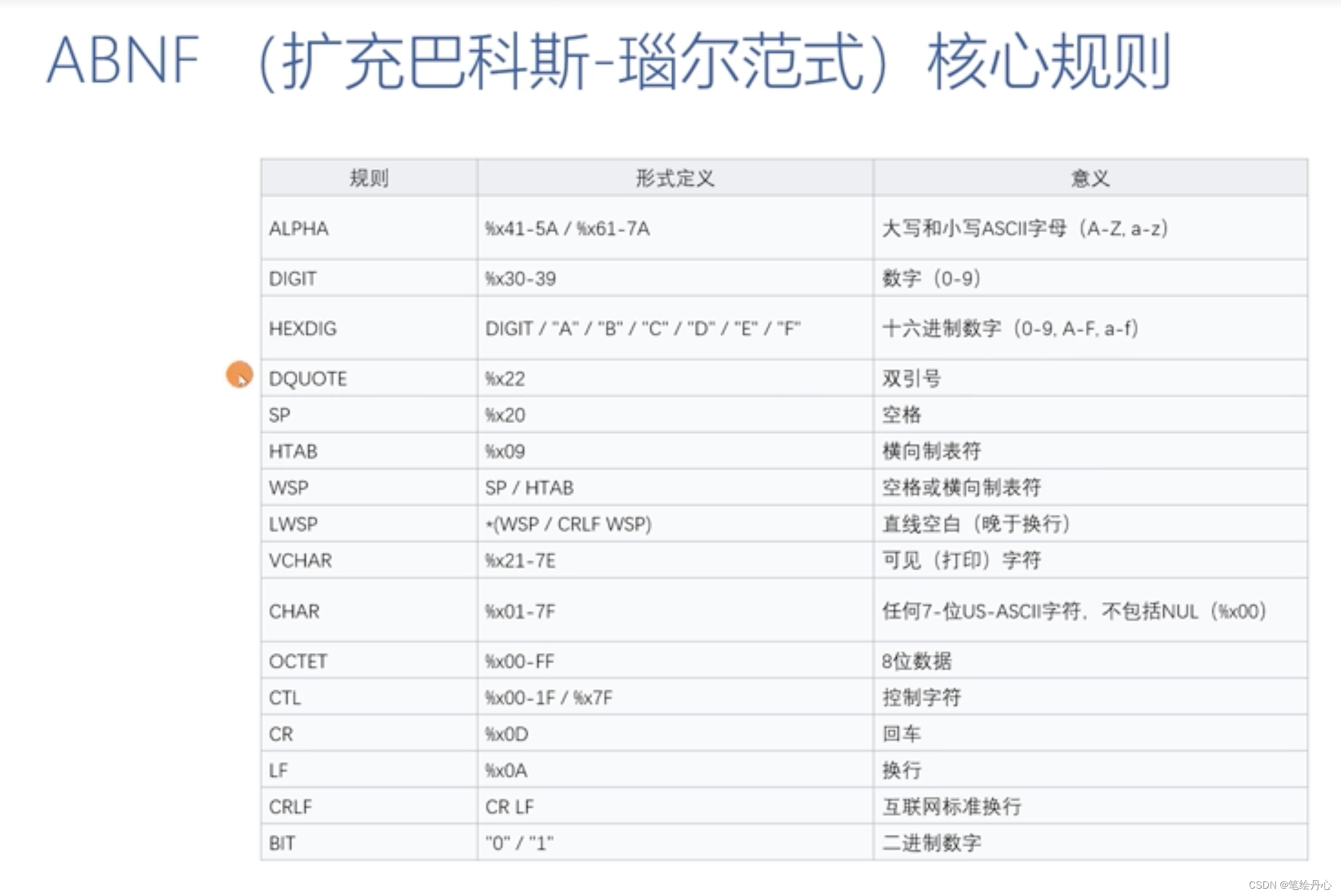Image resolution: width=1341 pixels, height=896 pixels.
Task: Click the definition %x00-FF
Action: pos(520,661)
